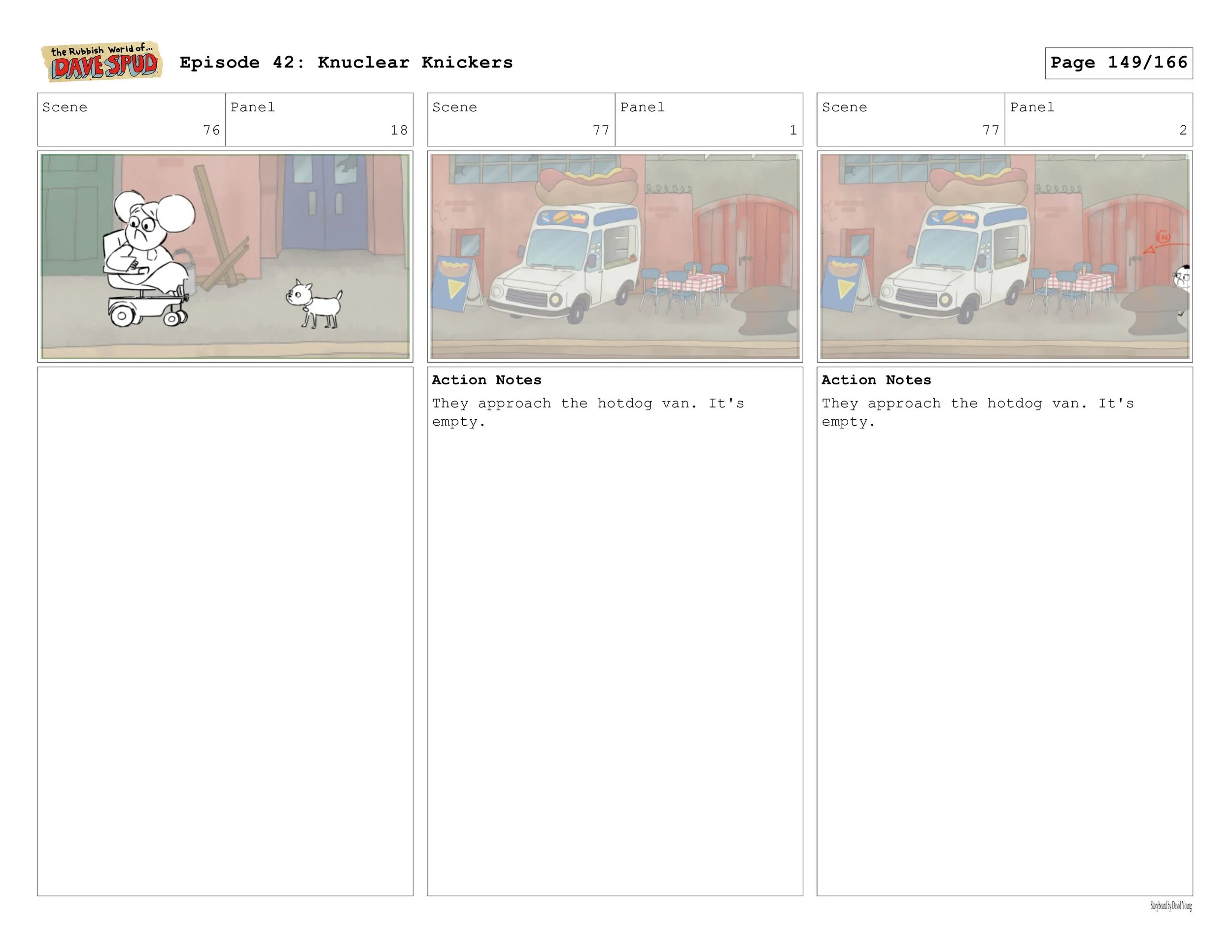Click the small white dog drawing

[316, 305]
